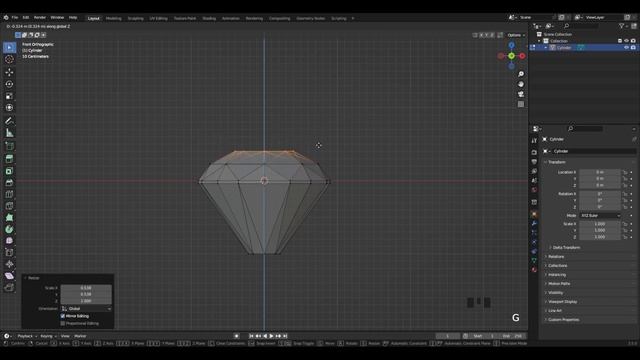Choose the Inset Faces tool
This screenshot has height=360, width=640.
pos(9,171)
